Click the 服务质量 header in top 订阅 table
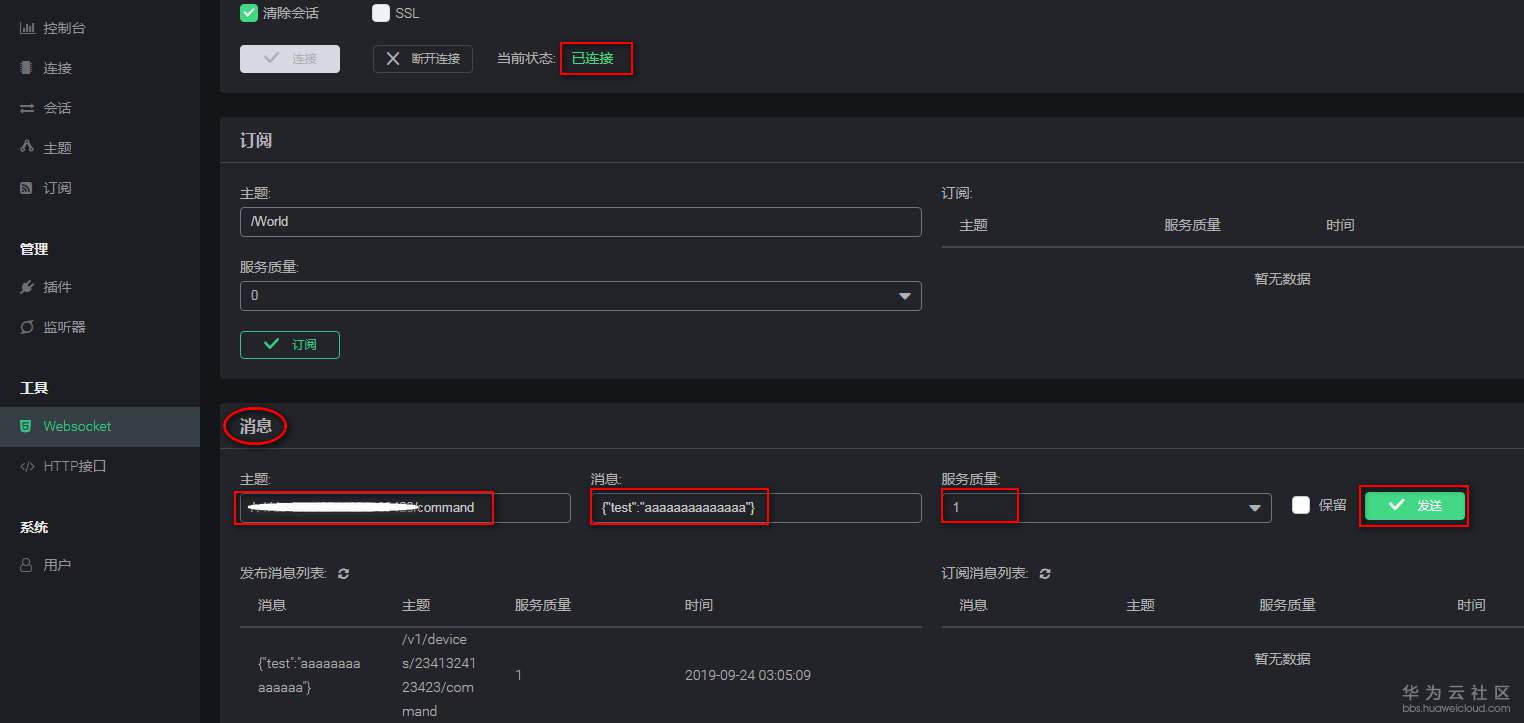 click(1192, 225)
